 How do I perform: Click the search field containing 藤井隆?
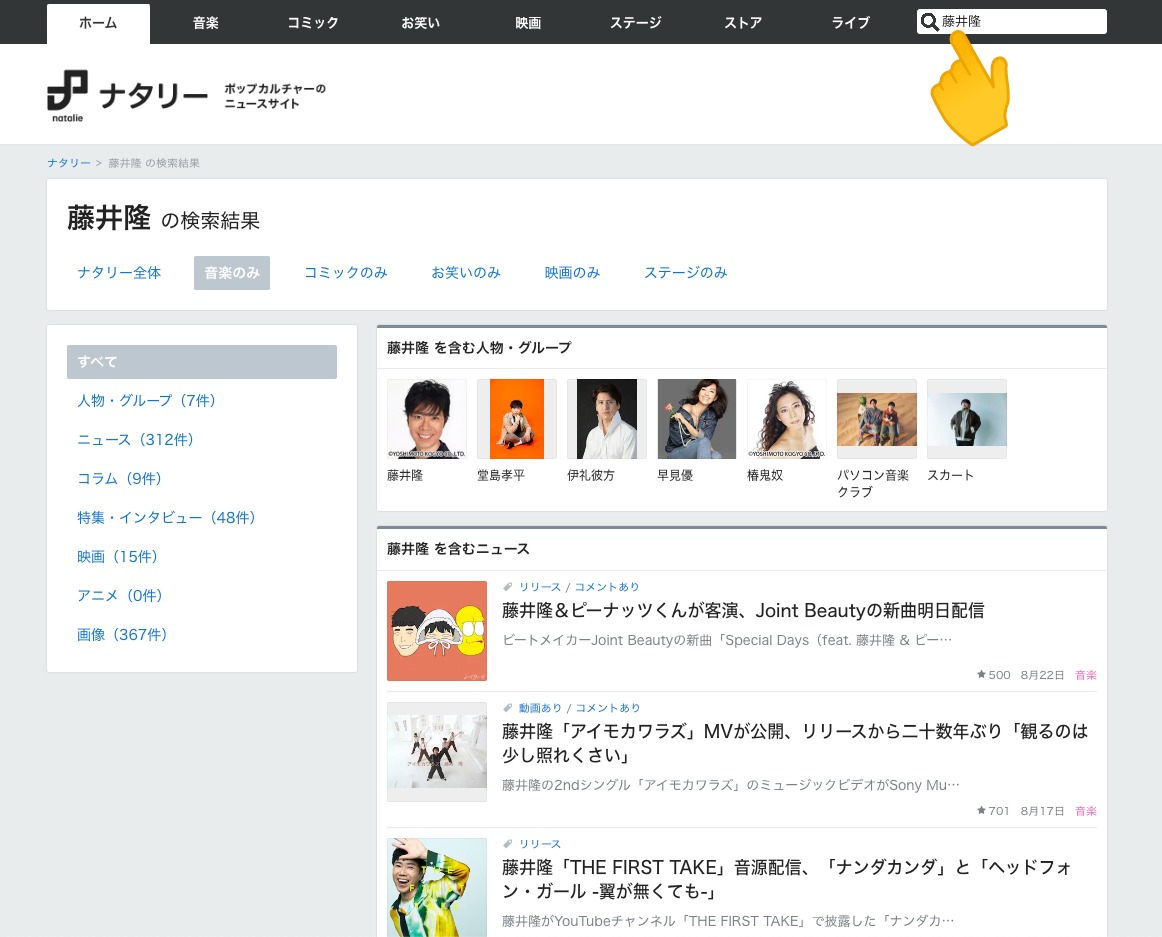(x=1020, y=22)
